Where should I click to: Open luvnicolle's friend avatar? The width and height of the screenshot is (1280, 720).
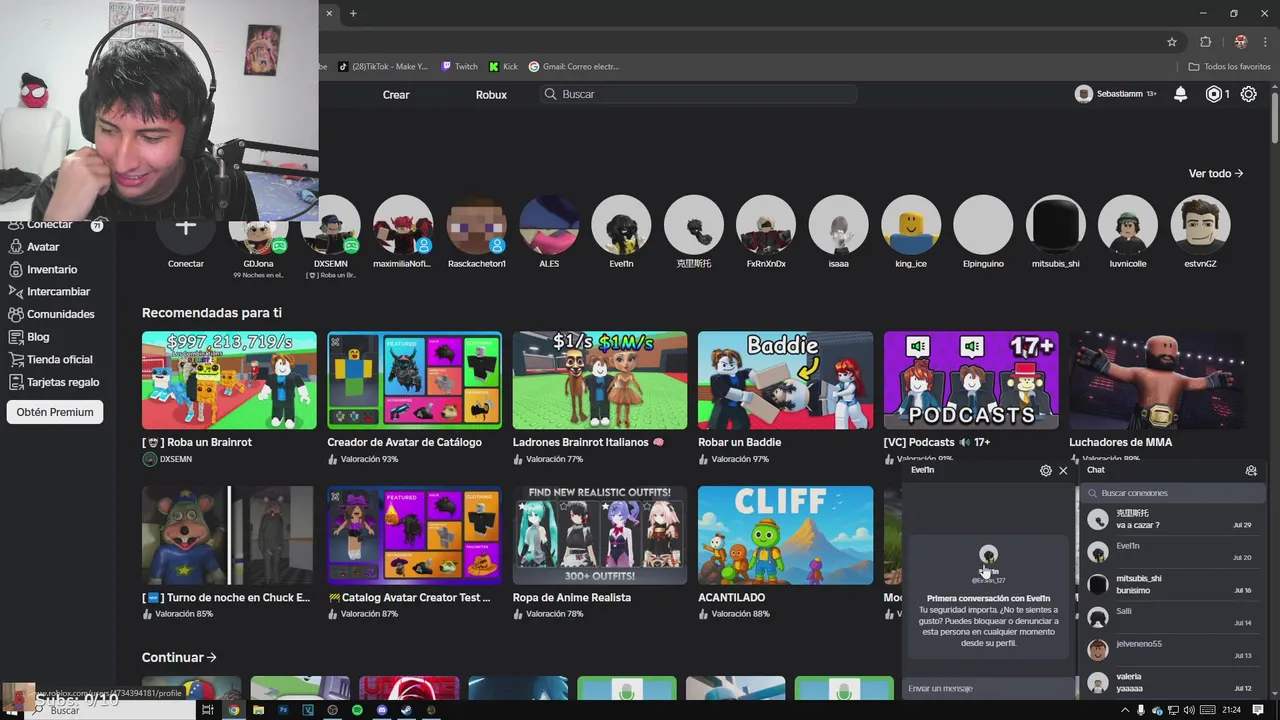[x=1128, y=225]
